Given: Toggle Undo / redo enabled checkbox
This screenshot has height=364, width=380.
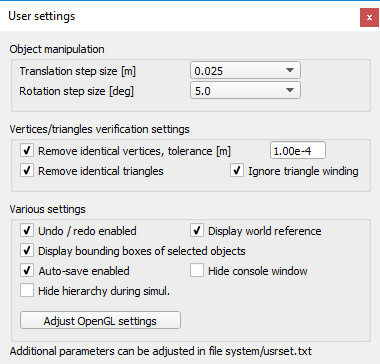Looking at the screenshot, I should click(x=27, y=231).
